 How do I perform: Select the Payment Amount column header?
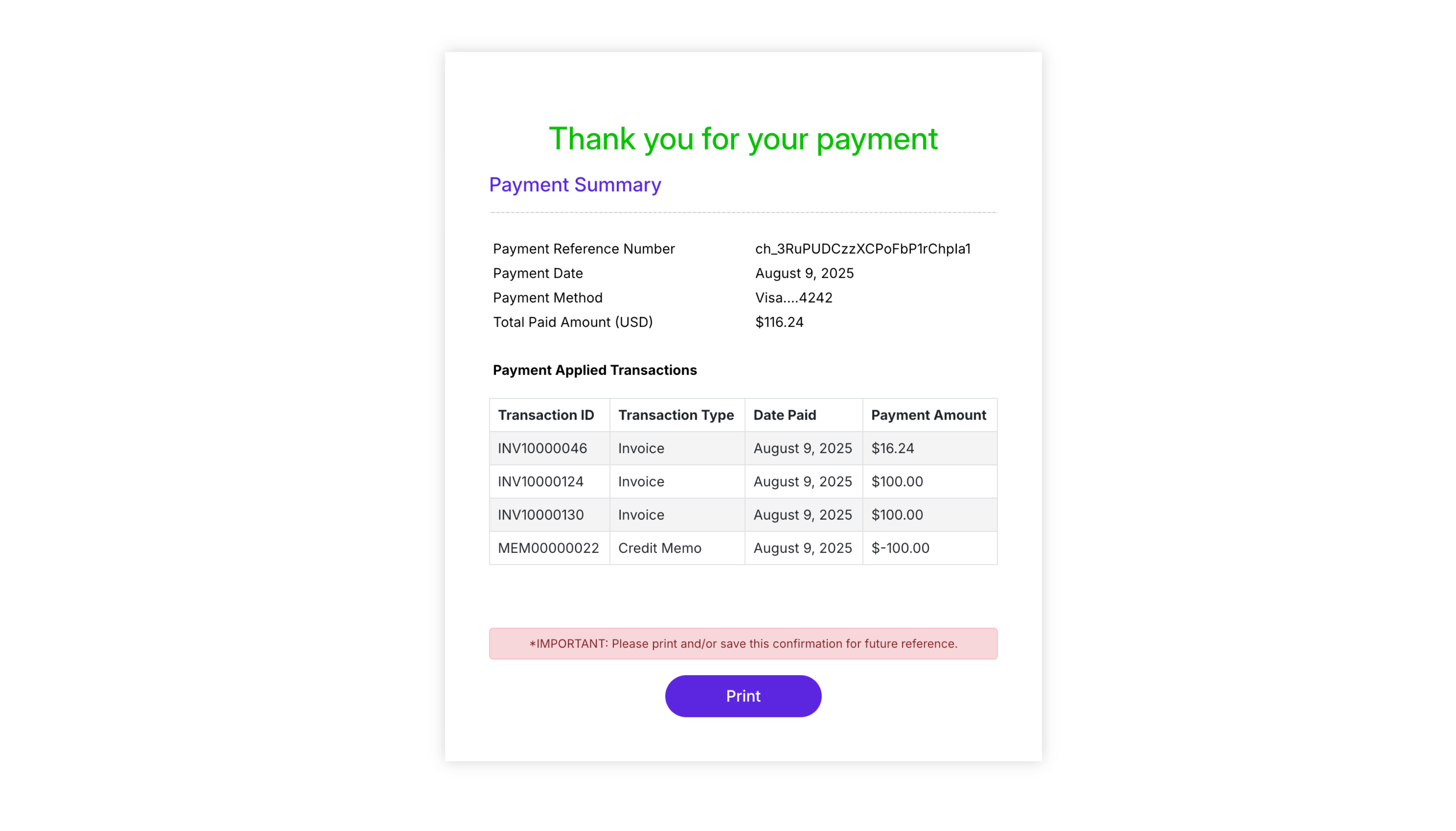click(x=928, y=415)
